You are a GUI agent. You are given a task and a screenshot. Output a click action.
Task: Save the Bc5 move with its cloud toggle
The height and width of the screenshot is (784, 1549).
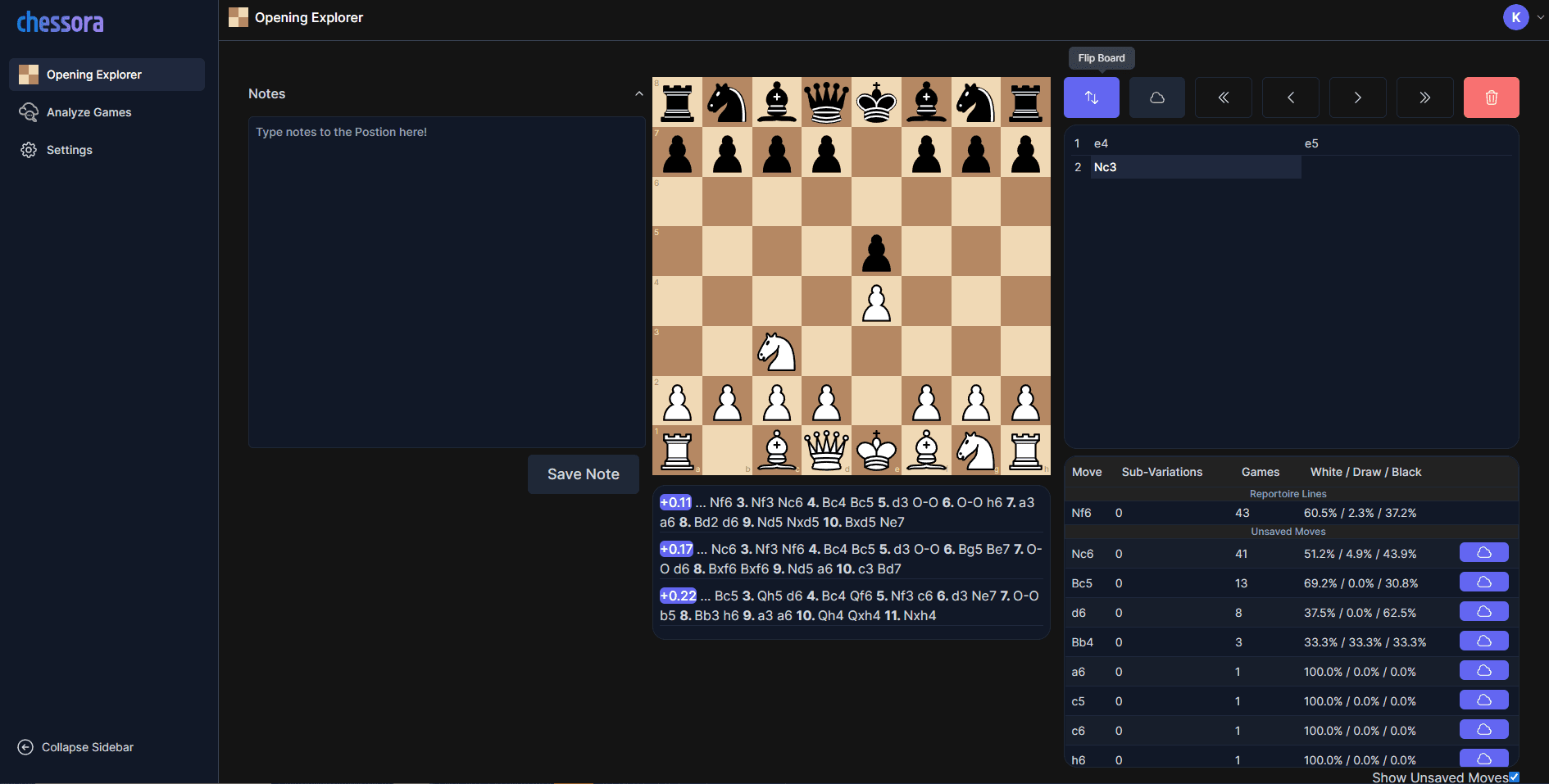click(1483, 582)
